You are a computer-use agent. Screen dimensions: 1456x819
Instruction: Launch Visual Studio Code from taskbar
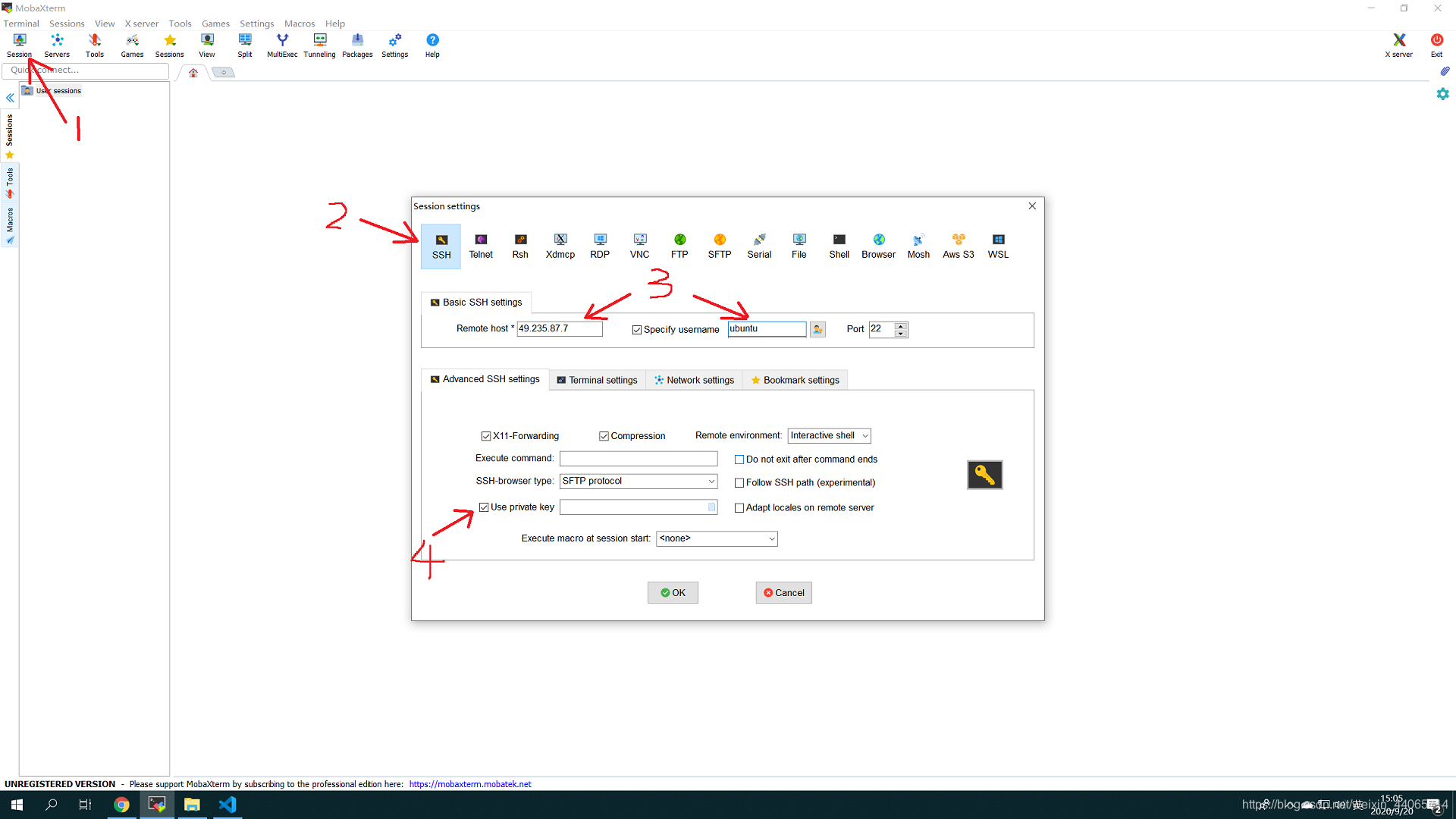click(x=227, y=805)
